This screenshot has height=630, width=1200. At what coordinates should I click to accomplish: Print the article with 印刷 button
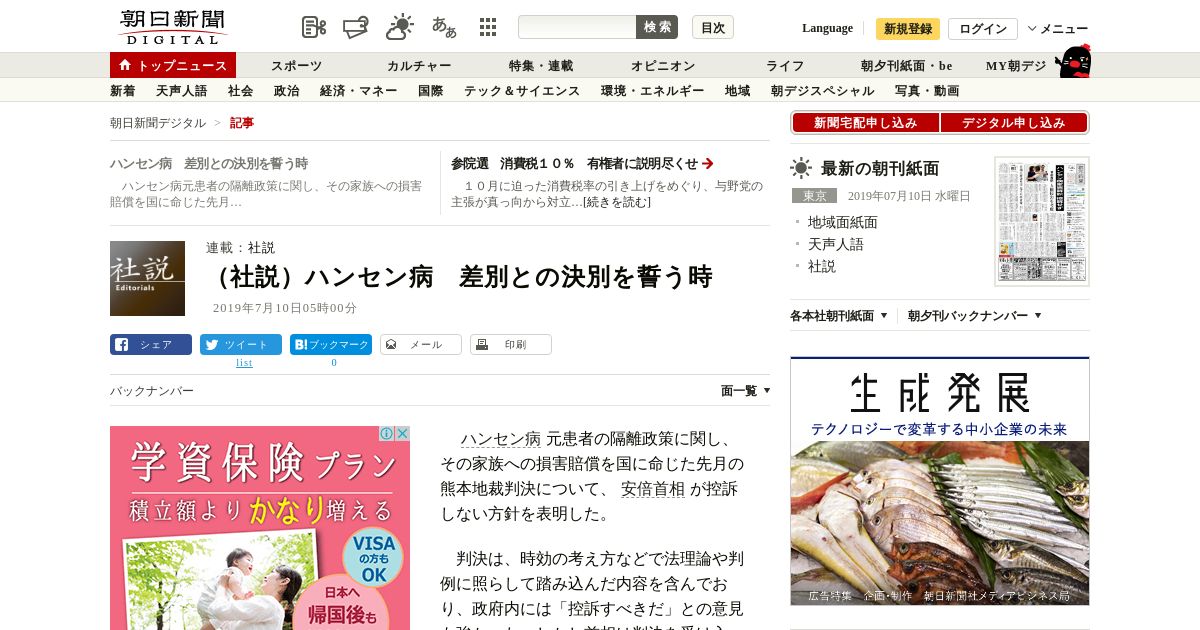pyautogui.click(x=511, y=345)
